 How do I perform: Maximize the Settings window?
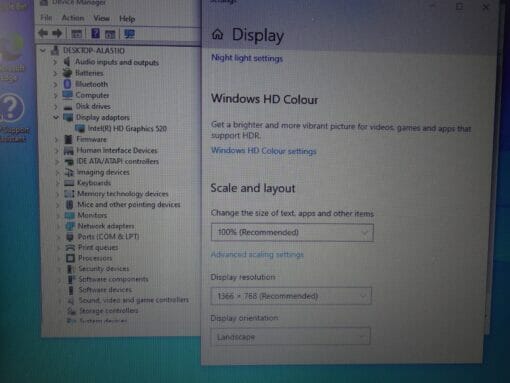click(460, 7)
